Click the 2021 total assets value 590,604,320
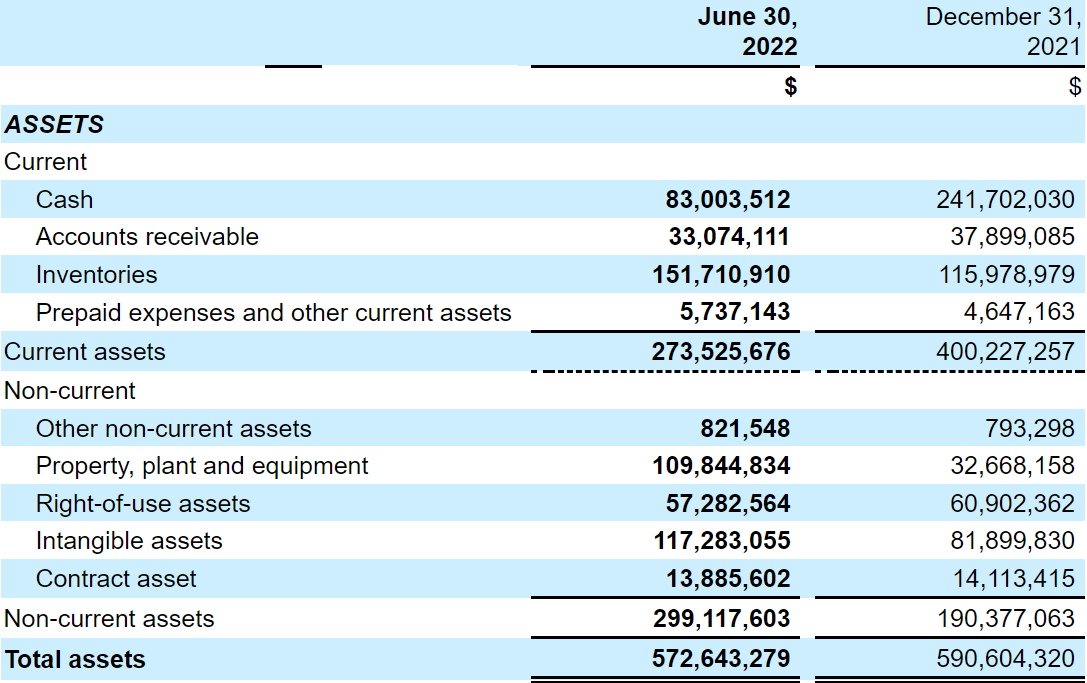The image size is (1087, 683). coord(1005,659)
